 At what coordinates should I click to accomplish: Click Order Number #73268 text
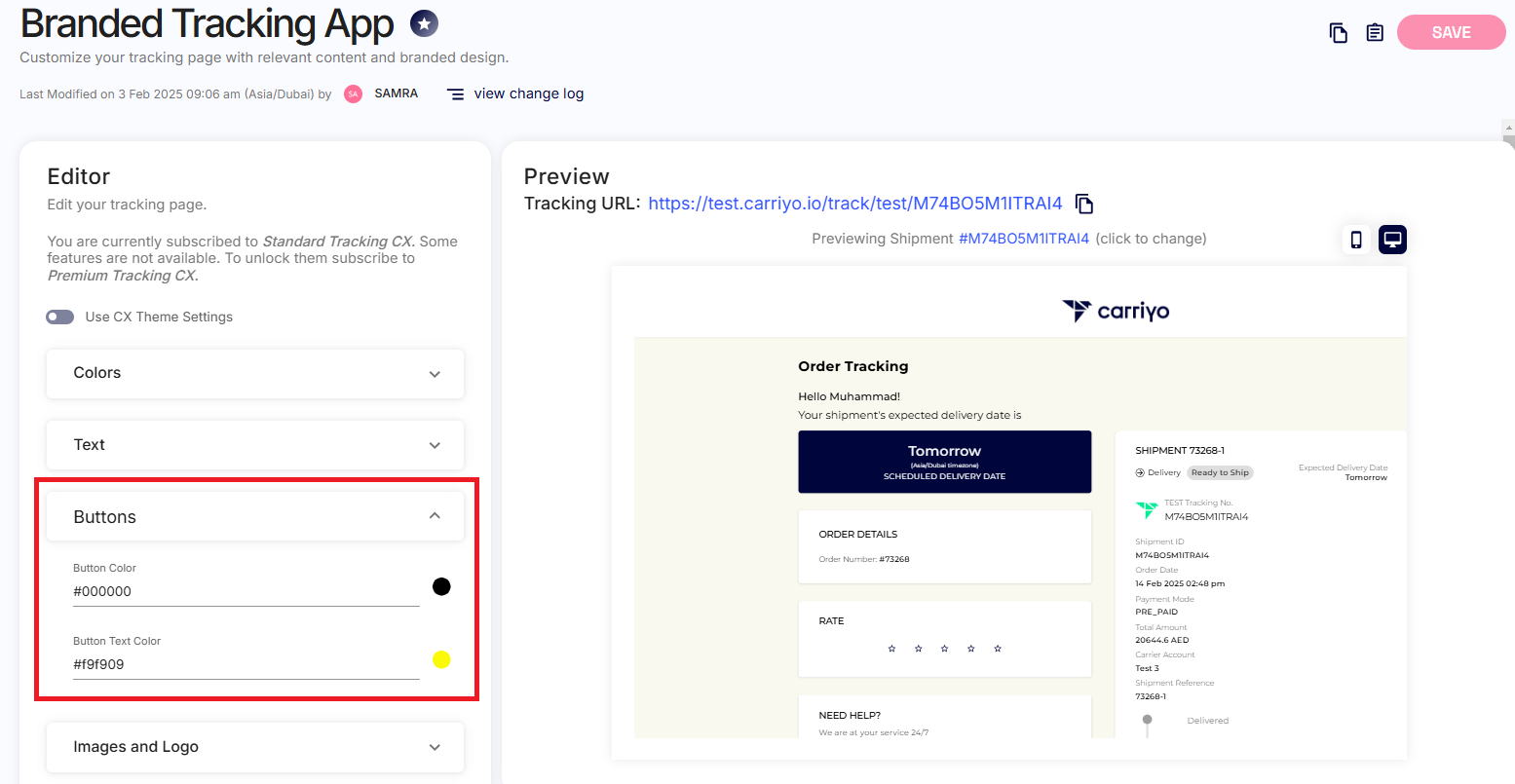[x=864, y=559]
